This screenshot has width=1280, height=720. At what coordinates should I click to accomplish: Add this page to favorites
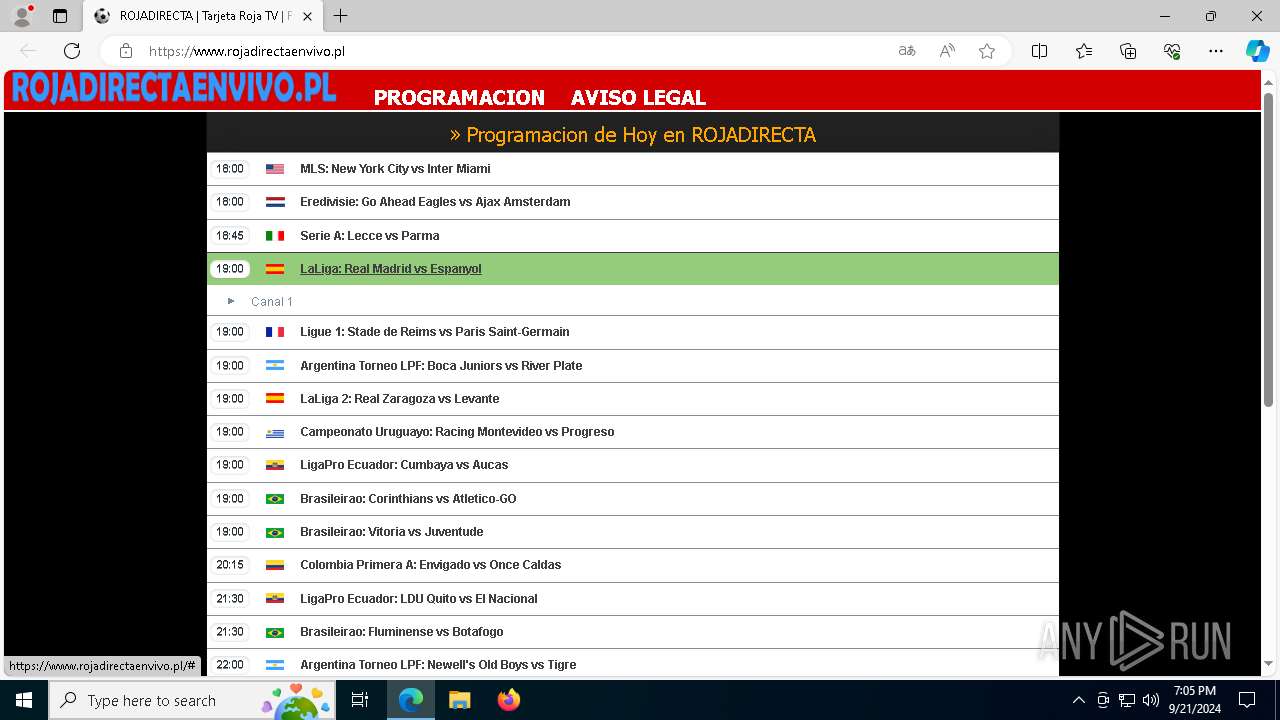(x=987, y=51)
